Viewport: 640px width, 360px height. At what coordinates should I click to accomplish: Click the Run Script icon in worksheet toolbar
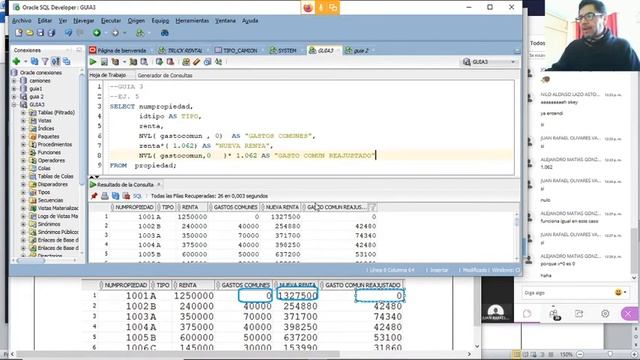click(x=104, y=62)
